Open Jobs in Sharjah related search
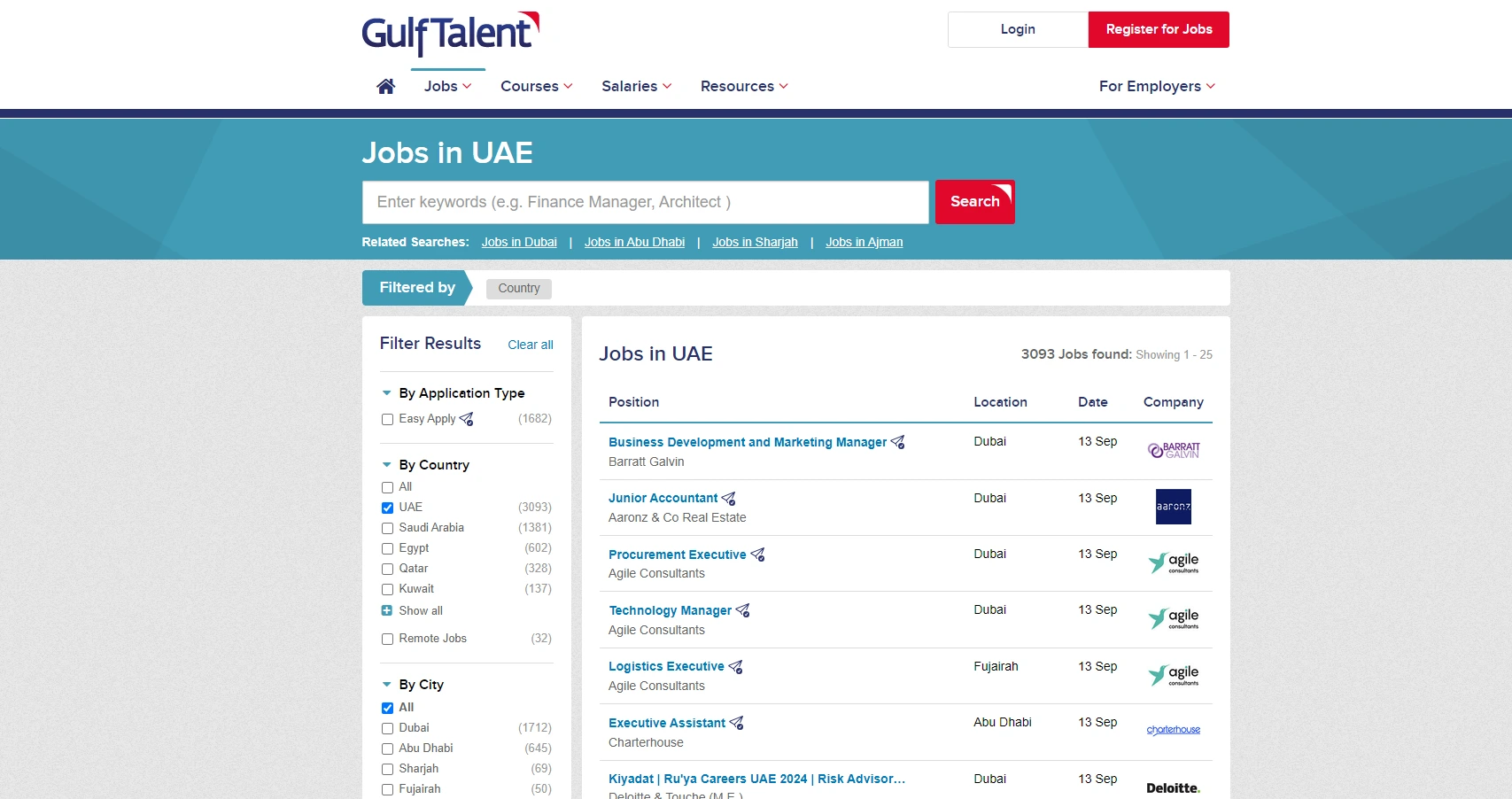Viewport: 1512px width, 799px height. tap(755, 242)
